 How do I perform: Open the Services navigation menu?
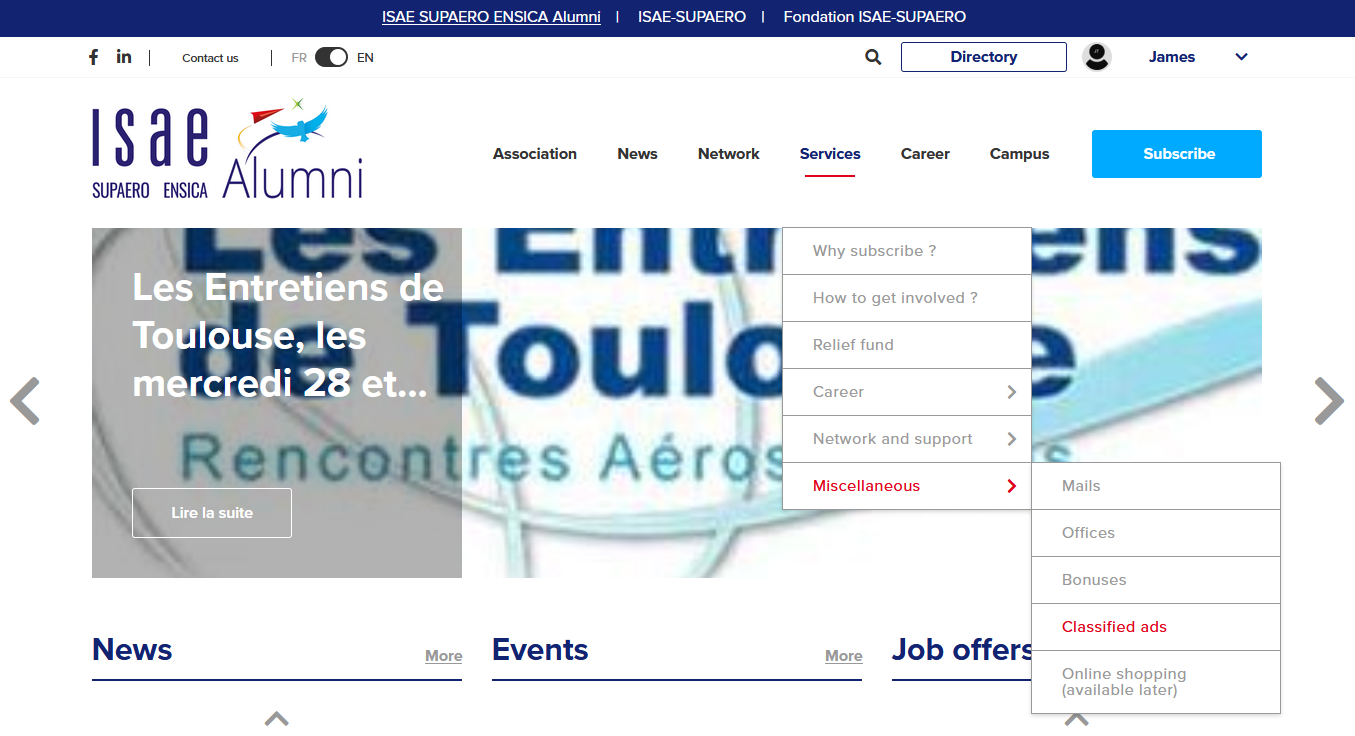(830, 154)
